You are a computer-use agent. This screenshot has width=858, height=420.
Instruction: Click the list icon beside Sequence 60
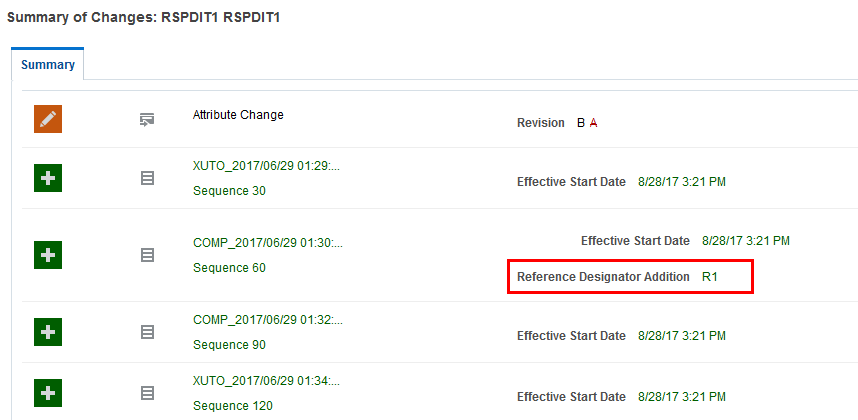point(147,255)
